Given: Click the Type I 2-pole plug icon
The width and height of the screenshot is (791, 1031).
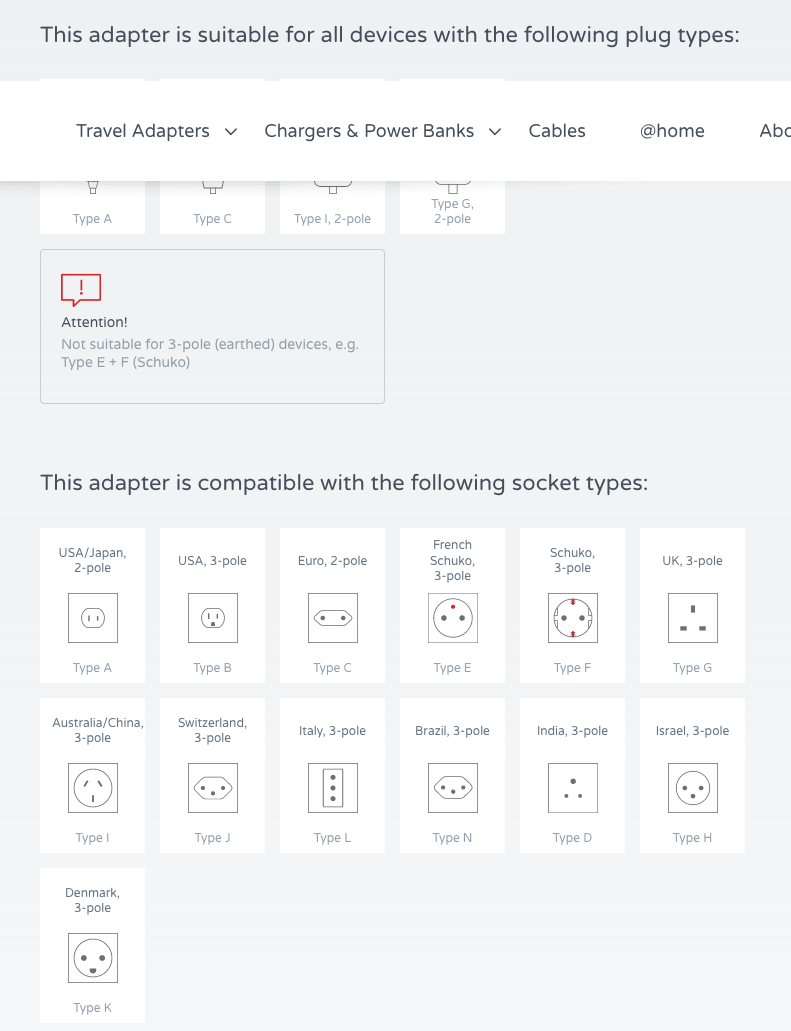Looking at the screenshot, I should [x=333, y=187].
